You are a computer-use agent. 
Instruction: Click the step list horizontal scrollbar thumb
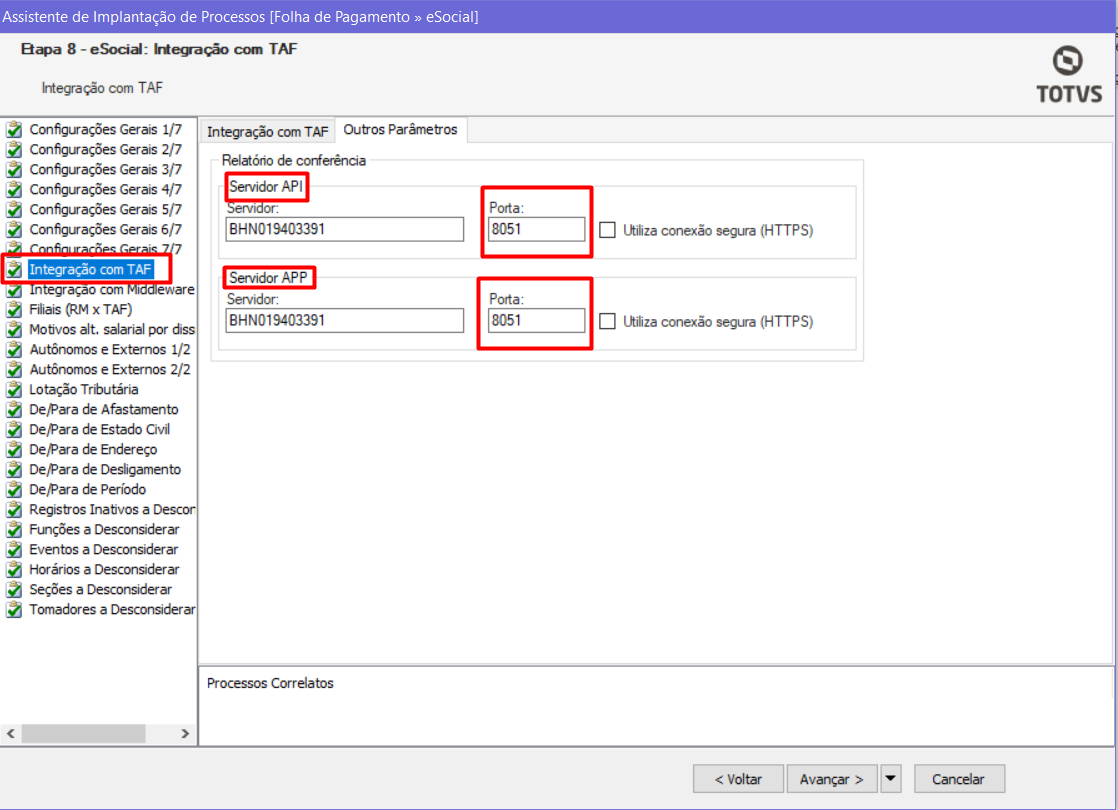[x=83, y=733]
